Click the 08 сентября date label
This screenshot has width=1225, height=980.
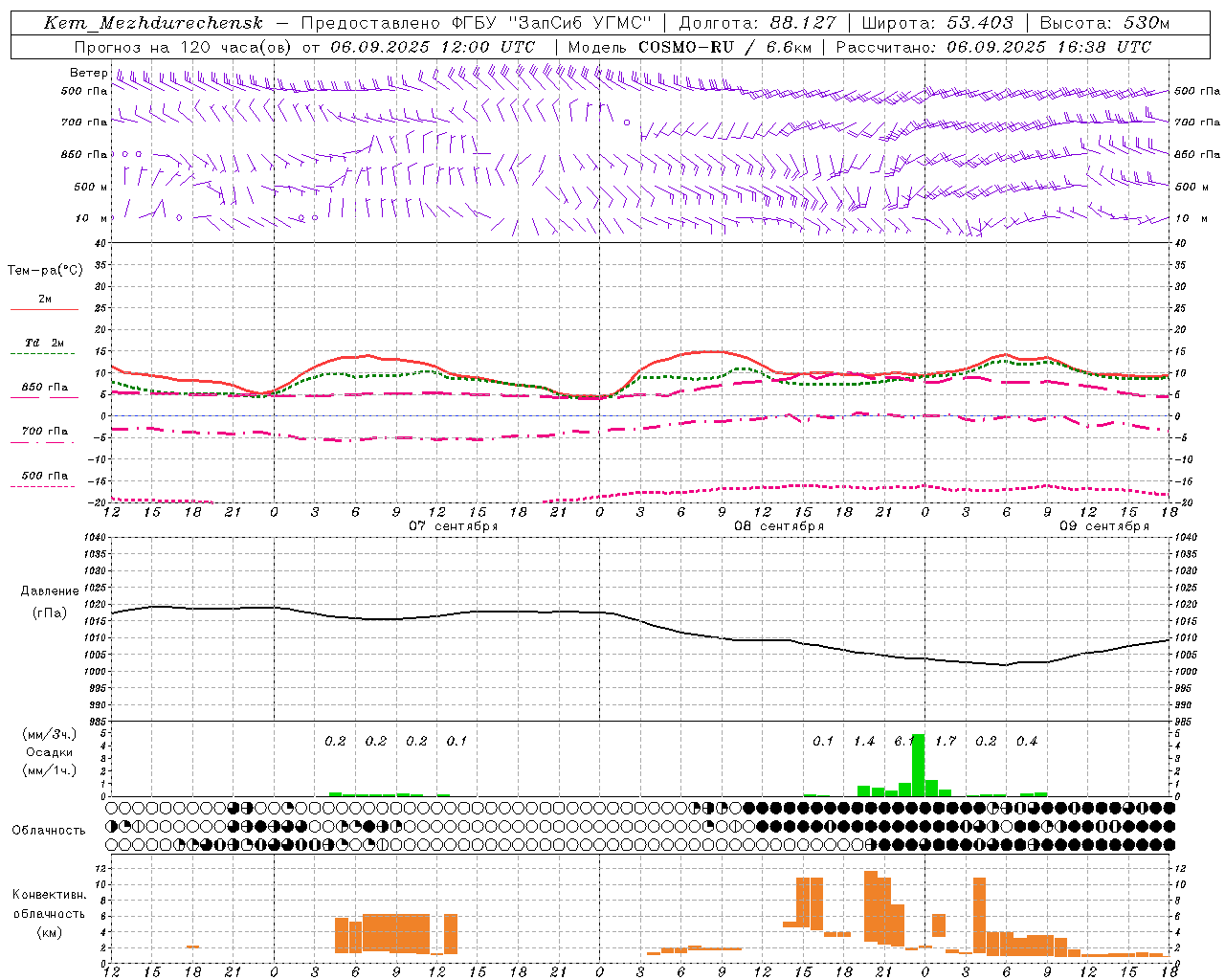tap(779, 526)
